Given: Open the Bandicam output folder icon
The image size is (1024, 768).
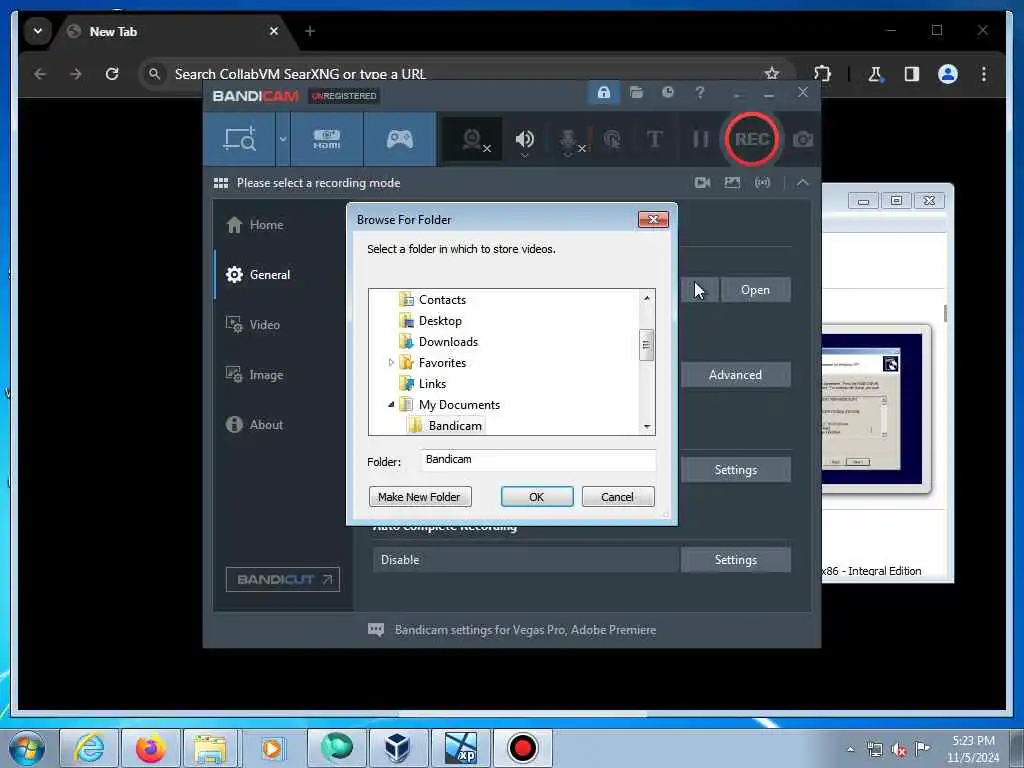Looking at the screenshot, I should click(636, 93).
